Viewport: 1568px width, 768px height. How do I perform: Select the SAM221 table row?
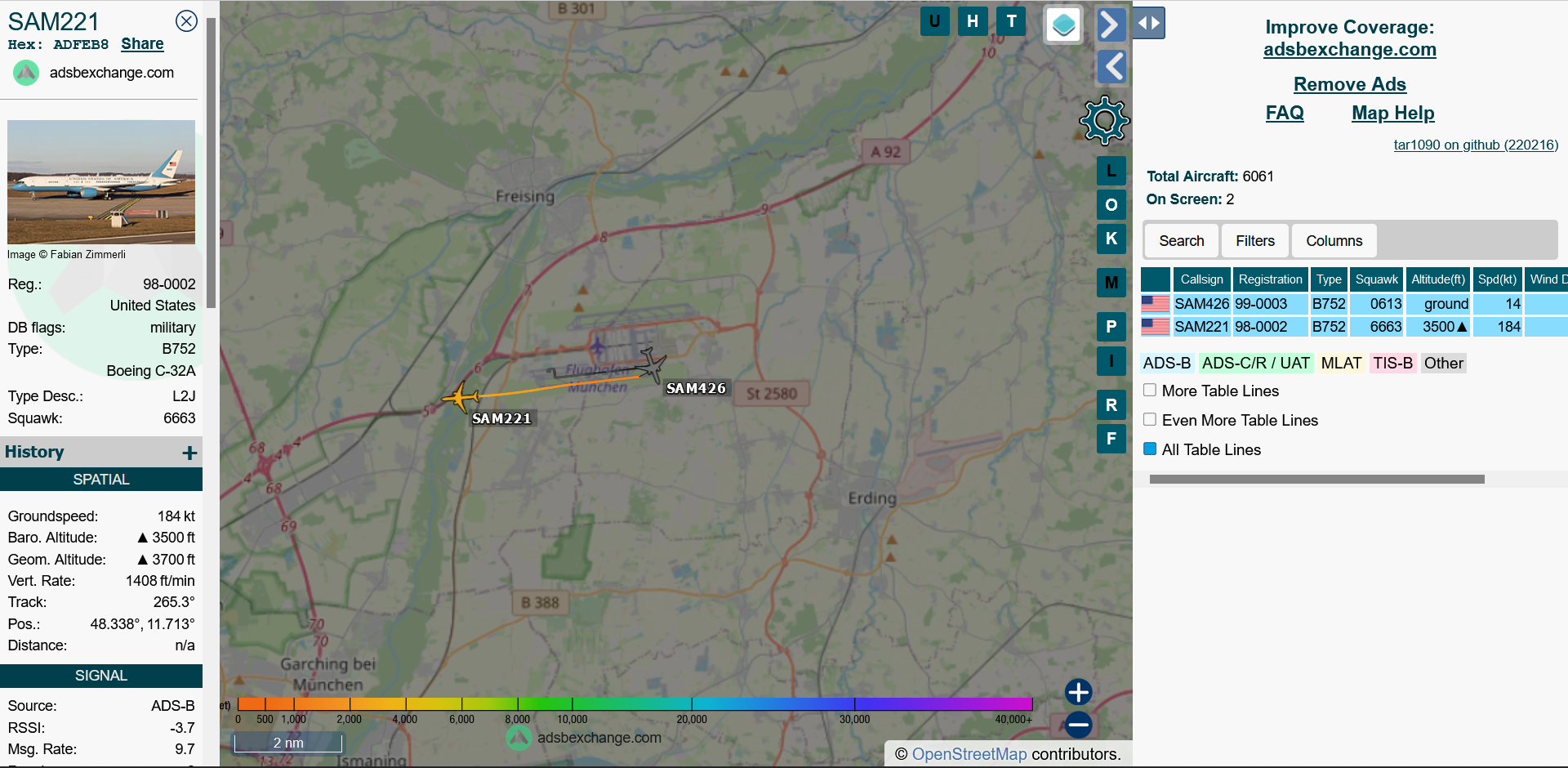pyautogui.click(x=1353, y=327)
